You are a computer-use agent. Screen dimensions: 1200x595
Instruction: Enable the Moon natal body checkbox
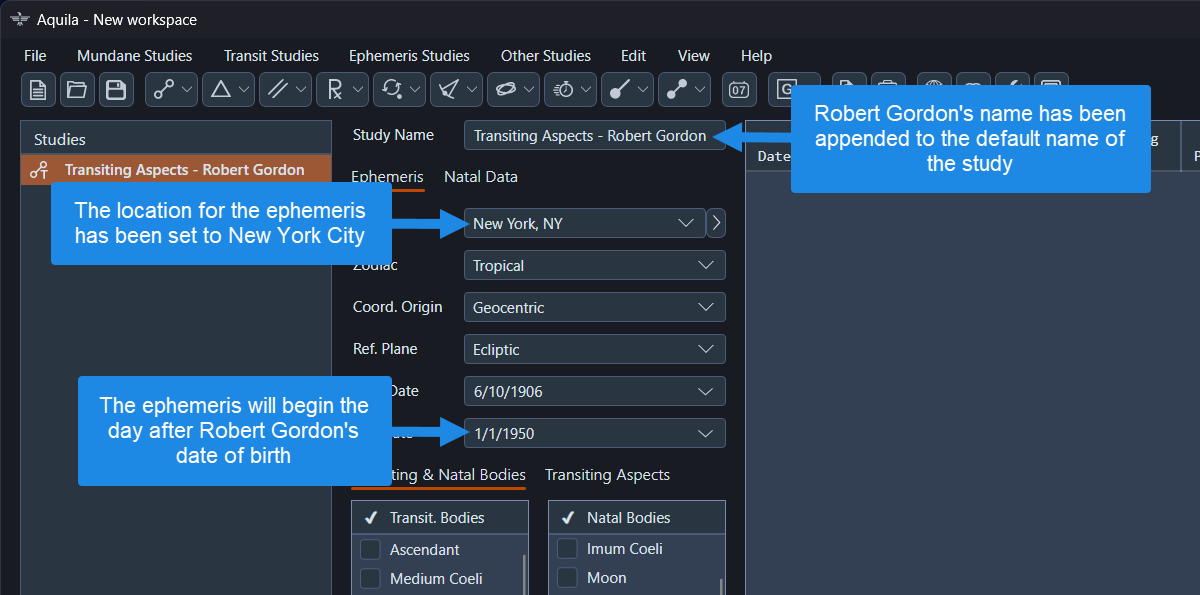(x=567, y=578)
